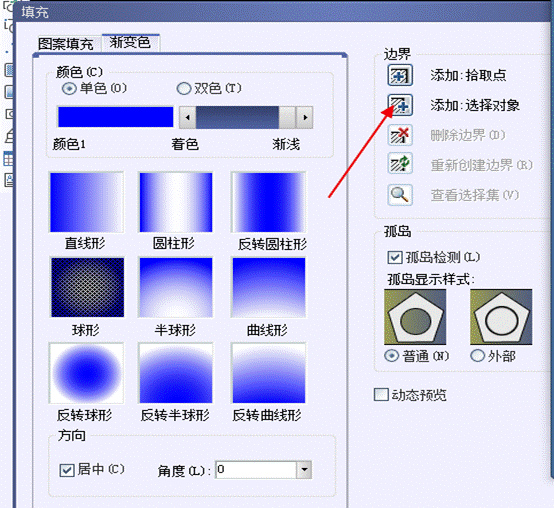Toggle the 孤岛检测 island detection checkbox
Image resolution: width=554 pixels, height=508 pixels.
click(395, 257)
